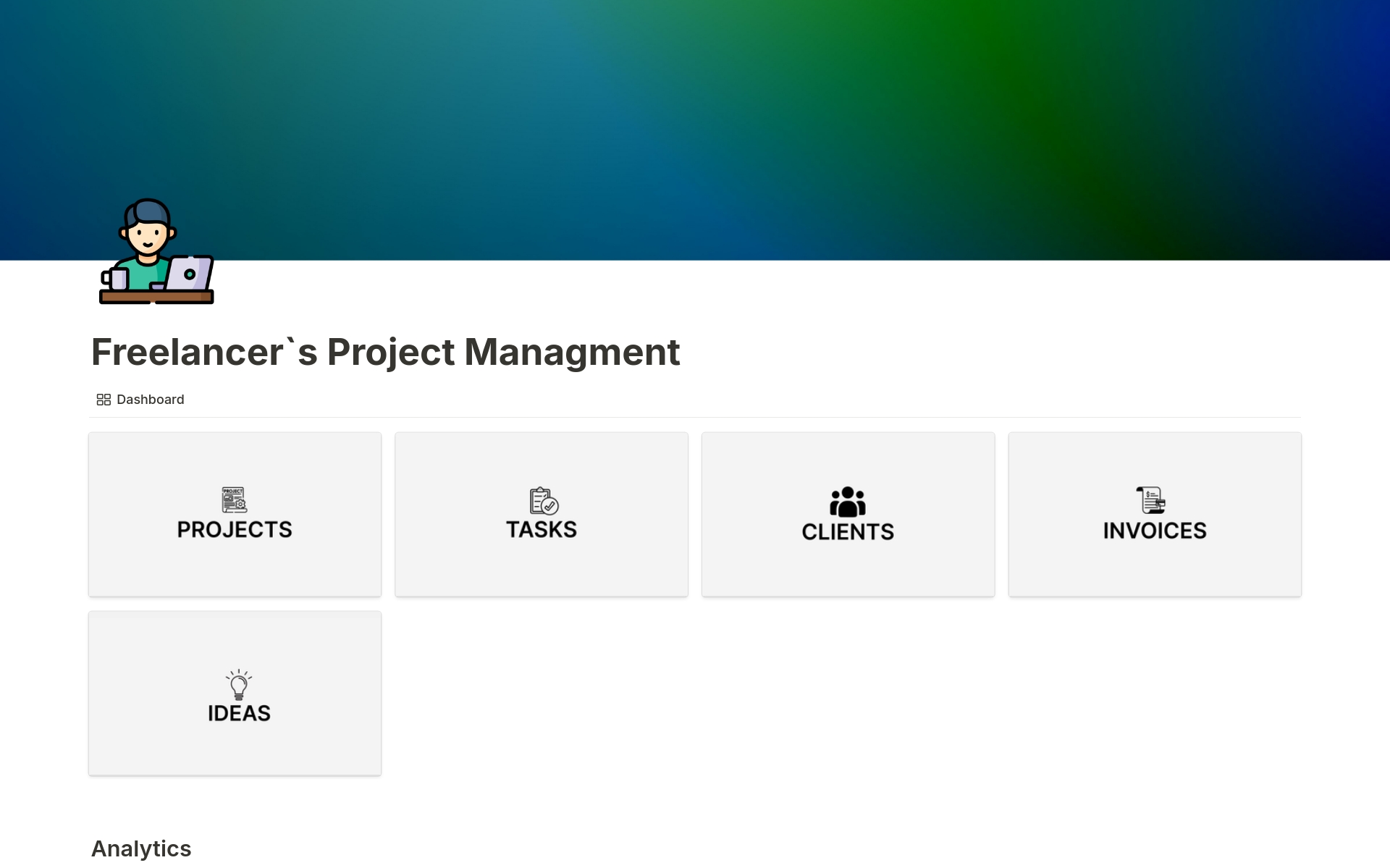The height and width of the screenshot is (868, 1390).
Task: Switch to the Dashboard view tab label
Action: 151,400
